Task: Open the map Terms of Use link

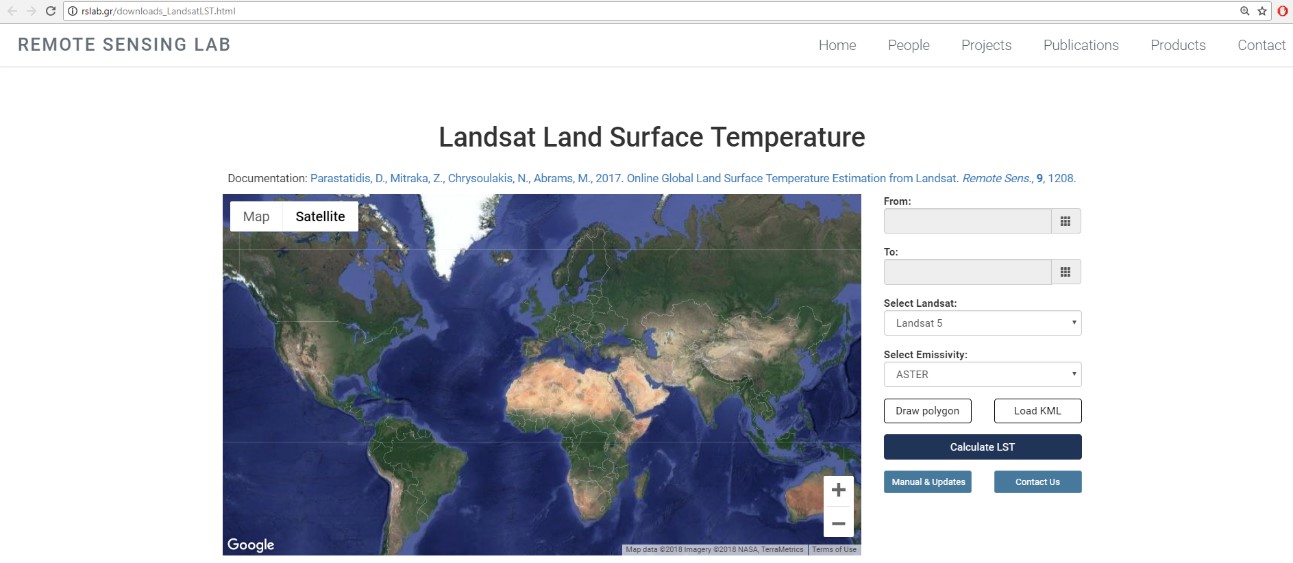Action: coord(834,550)
